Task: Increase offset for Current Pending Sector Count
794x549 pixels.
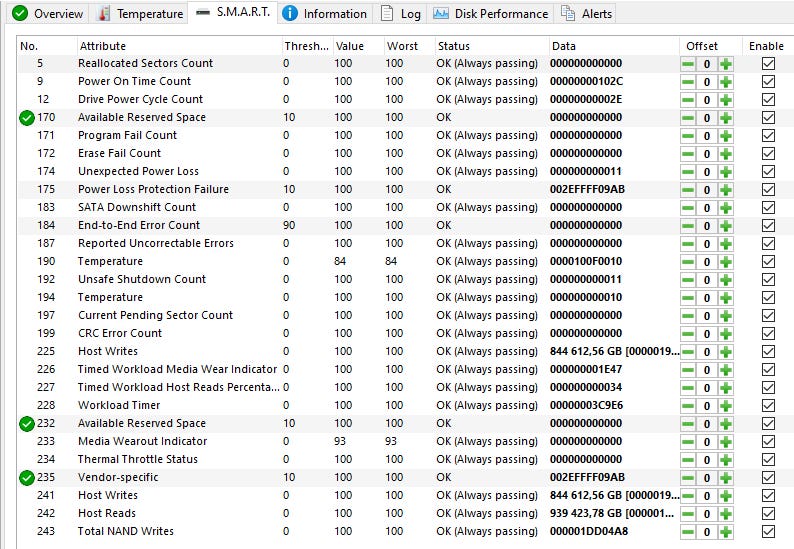Action: pyautogui.click(x=726, y=316)
